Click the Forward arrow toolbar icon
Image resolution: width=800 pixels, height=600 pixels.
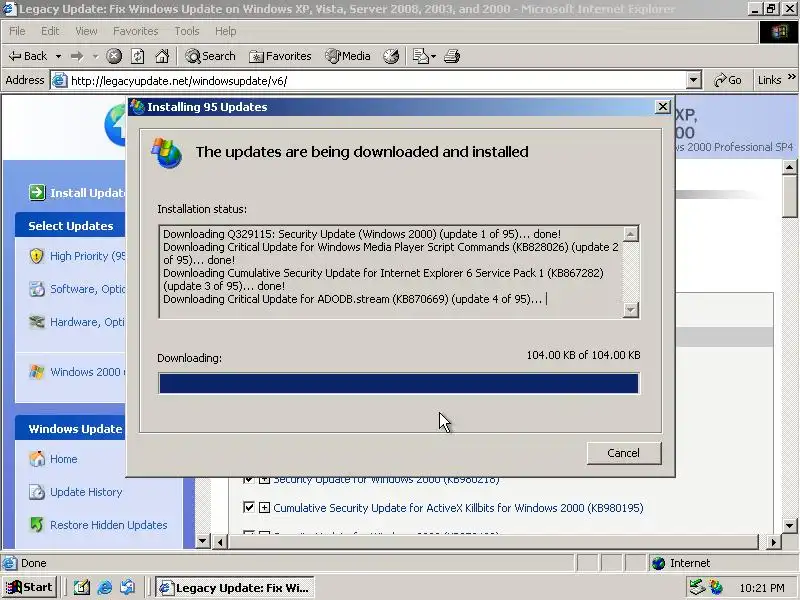pyautogui.click(x=78, y=56)
